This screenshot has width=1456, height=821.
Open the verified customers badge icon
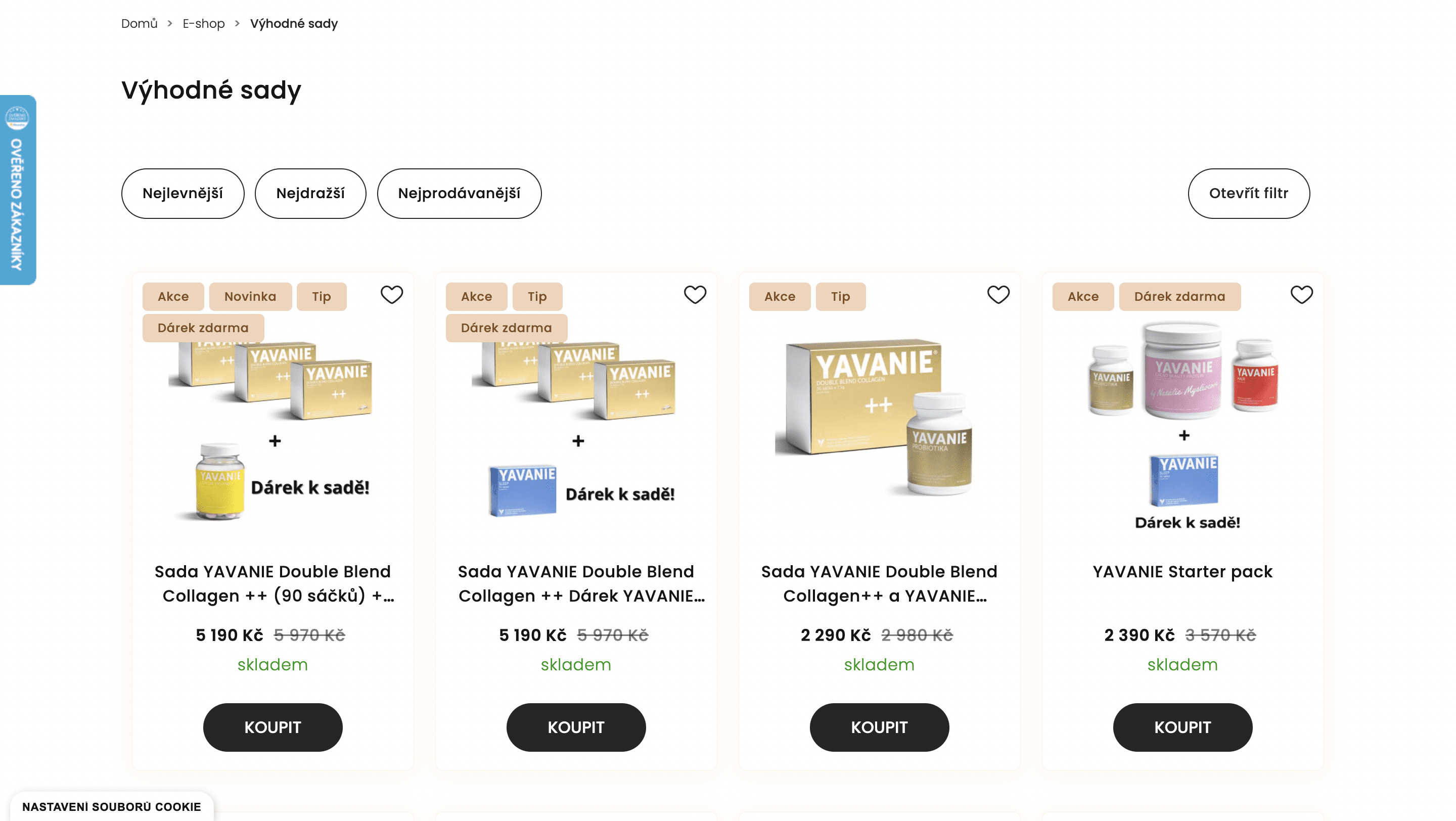17,118
